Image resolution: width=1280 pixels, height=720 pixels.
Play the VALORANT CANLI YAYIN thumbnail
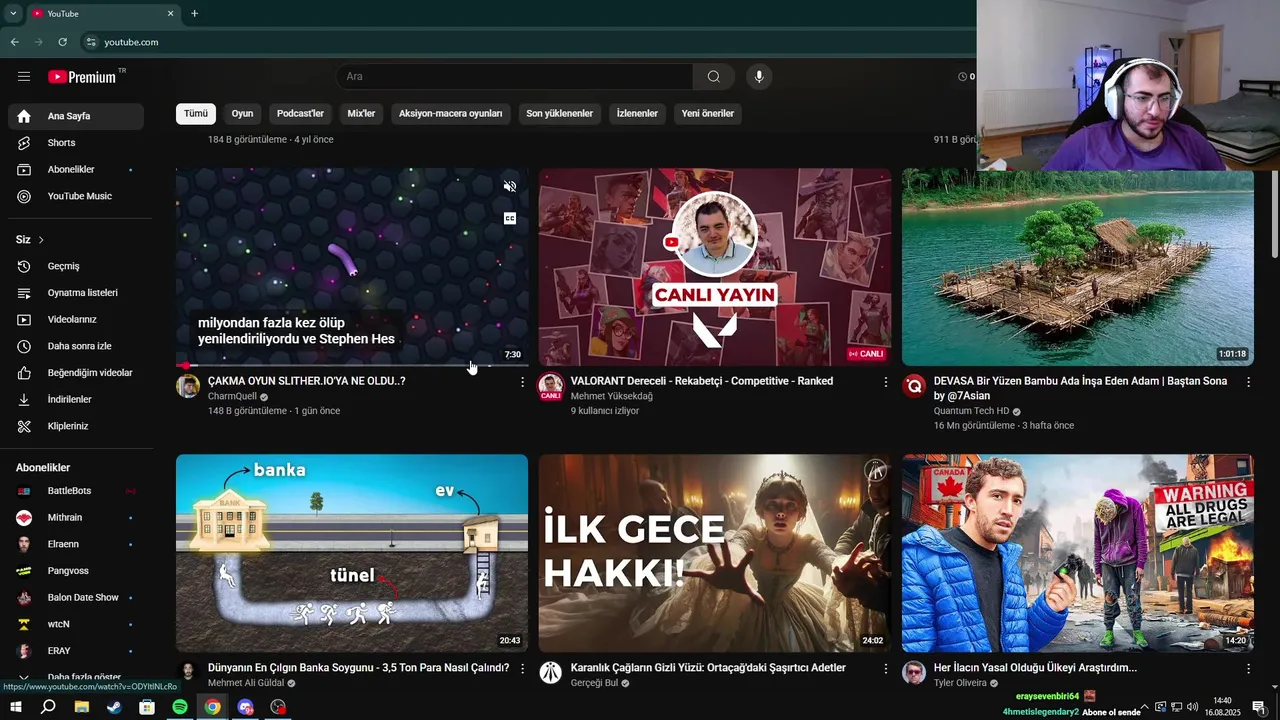(x=715, y=267)
